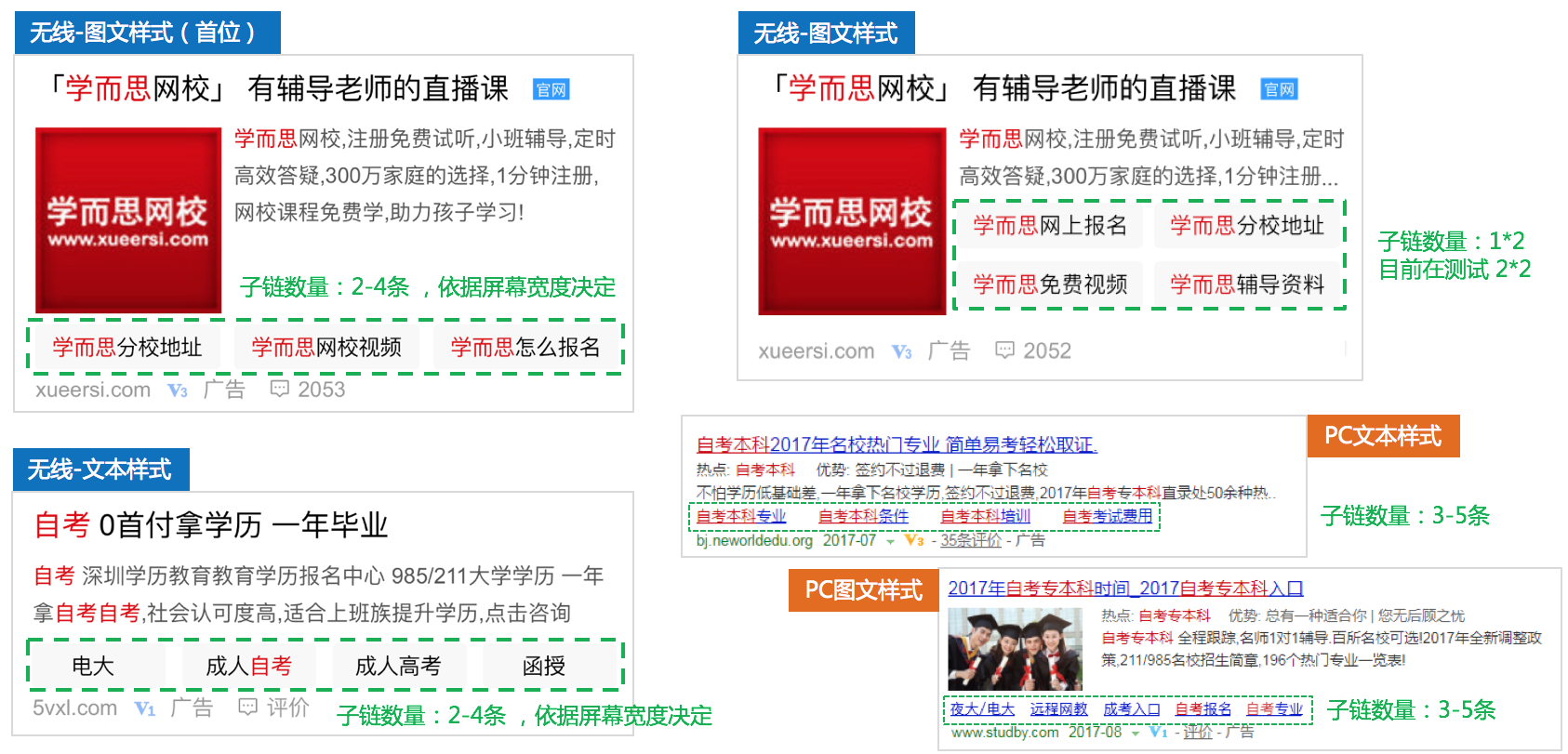The width and height of the screenshot is (1568, 754).
Task: Click the 学而思网校视频 sublink
Action: click(326, 348)
